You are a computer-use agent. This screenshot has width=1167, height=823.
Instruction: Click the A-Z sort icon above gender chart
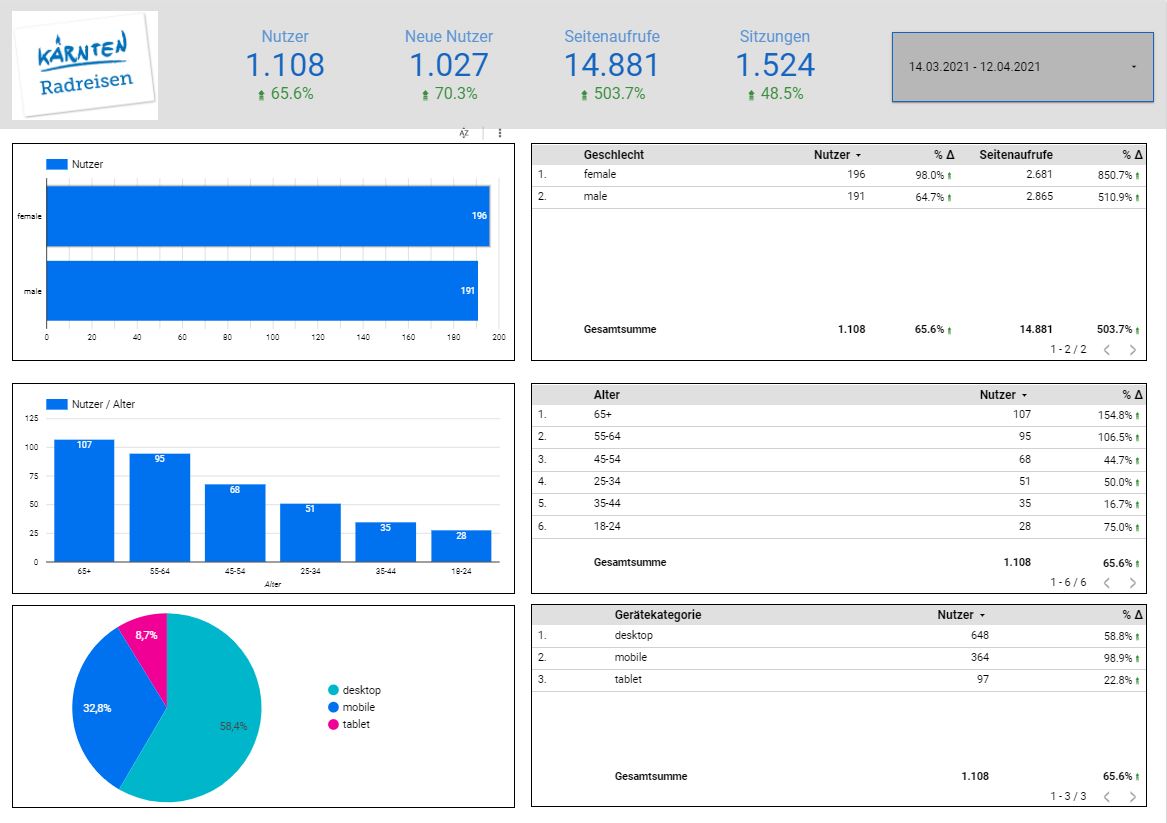click(464, 133)
